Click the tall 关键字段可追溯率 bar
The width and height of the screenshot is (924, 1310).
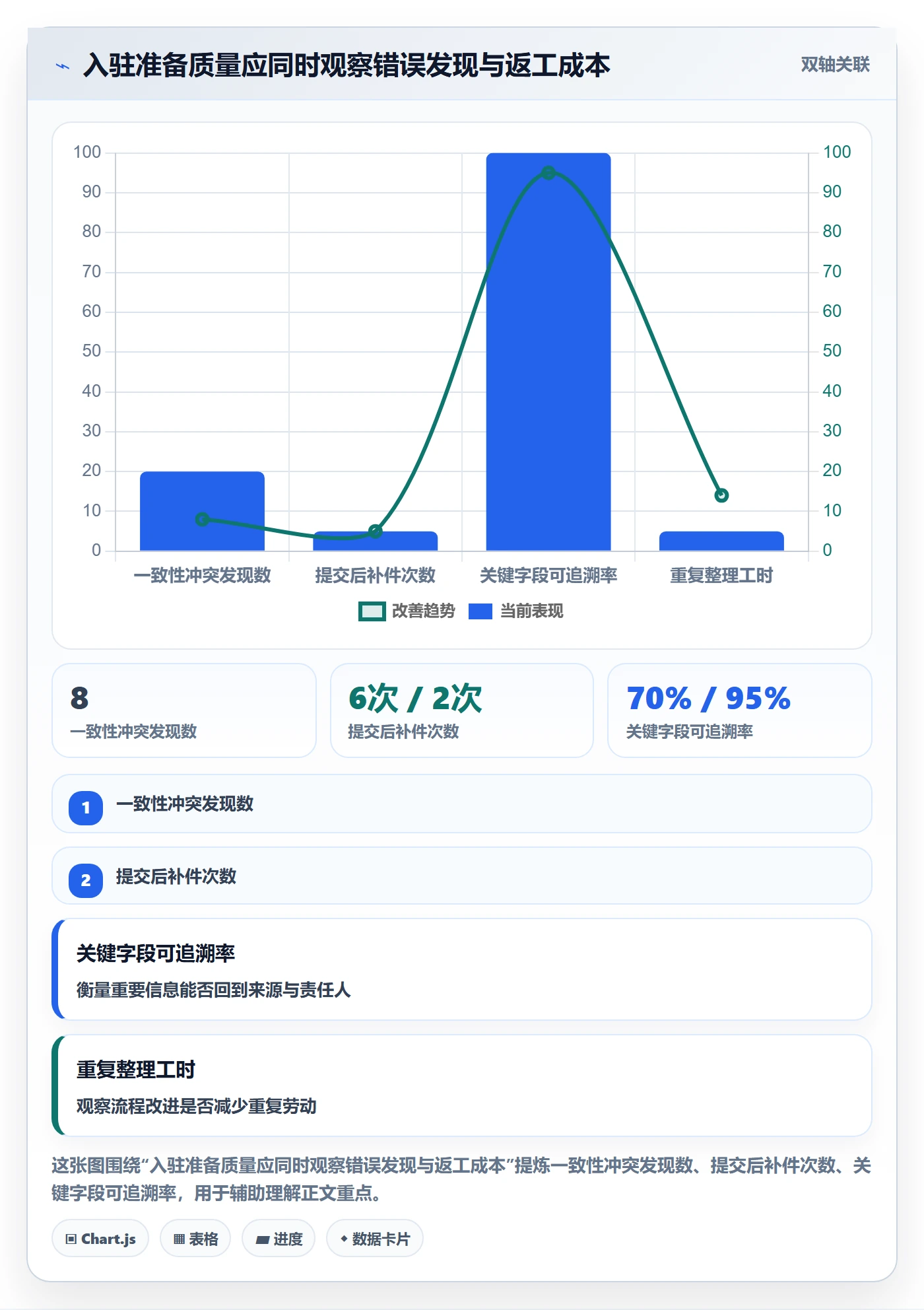pos(548,352)
